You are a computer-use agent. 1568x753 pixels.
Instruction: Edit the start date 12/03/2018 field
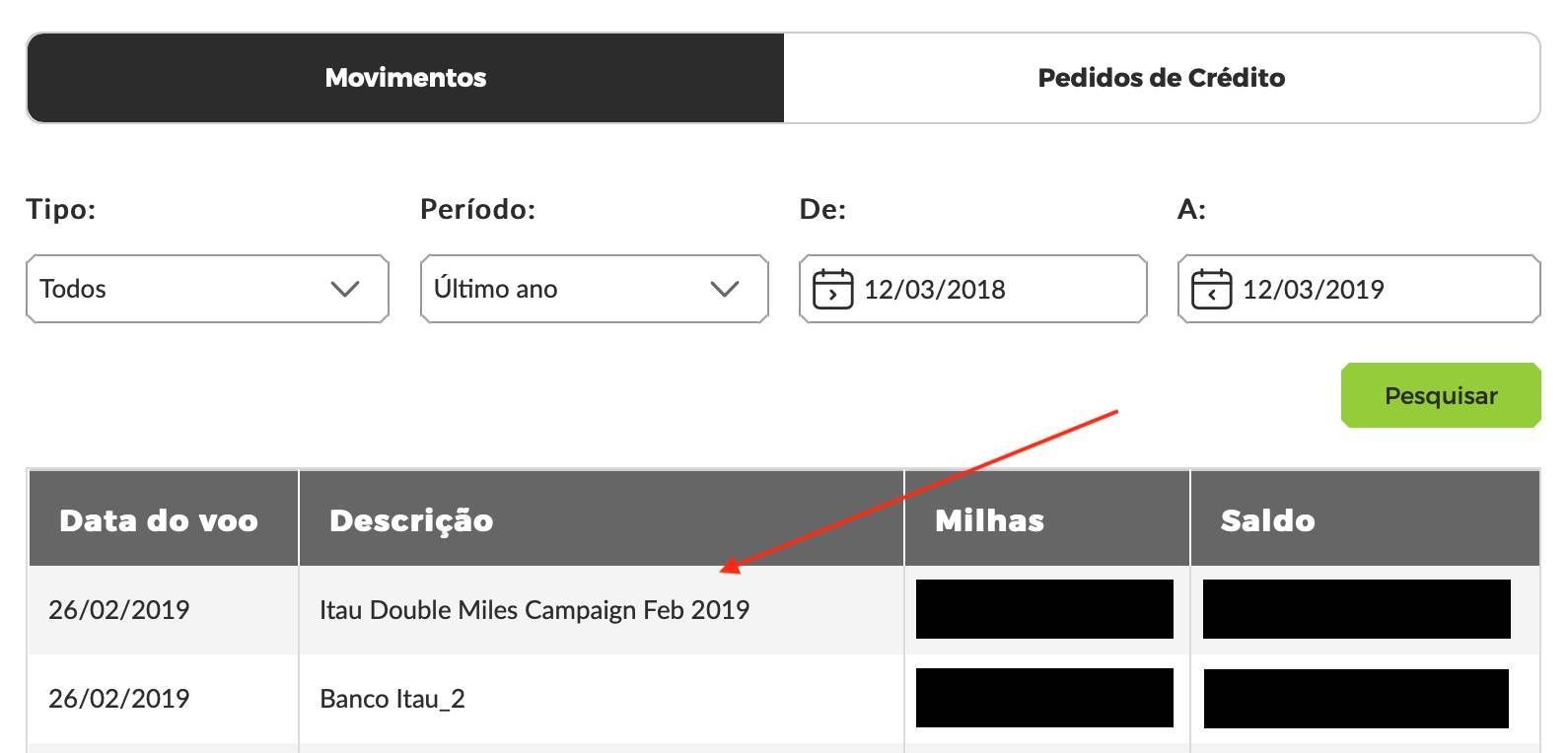point(972,289)
